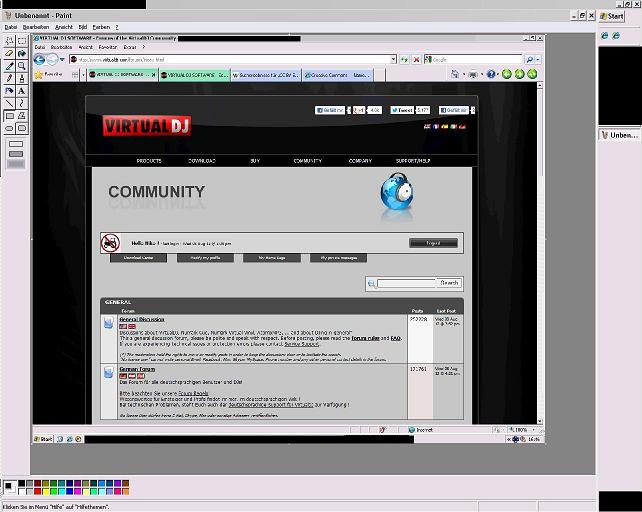Choose outline-with-fill shape style option
The height and width of the screenshot is (512, 642).
pos(16,154)
